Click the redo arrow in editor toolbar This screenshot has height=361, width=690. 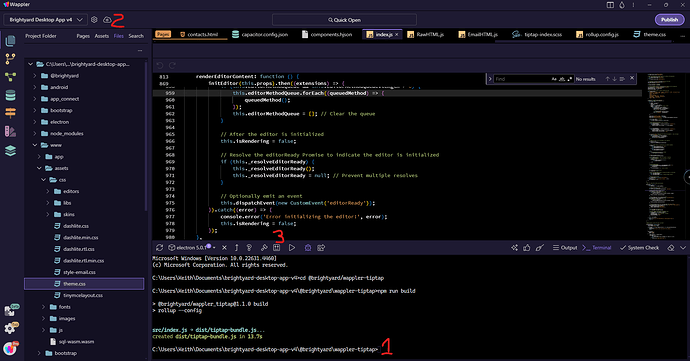point(172,66)
